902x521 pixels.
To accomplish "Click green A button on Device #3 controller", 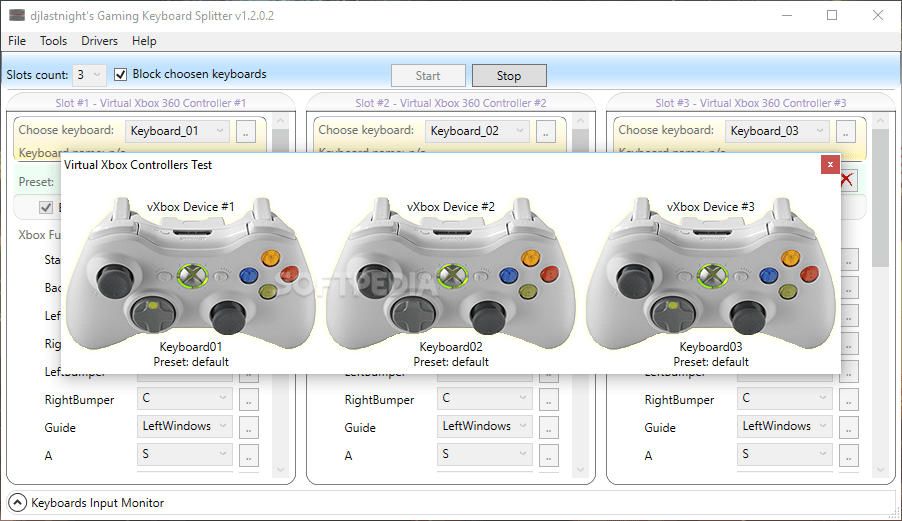I will (x=788, y=292).
